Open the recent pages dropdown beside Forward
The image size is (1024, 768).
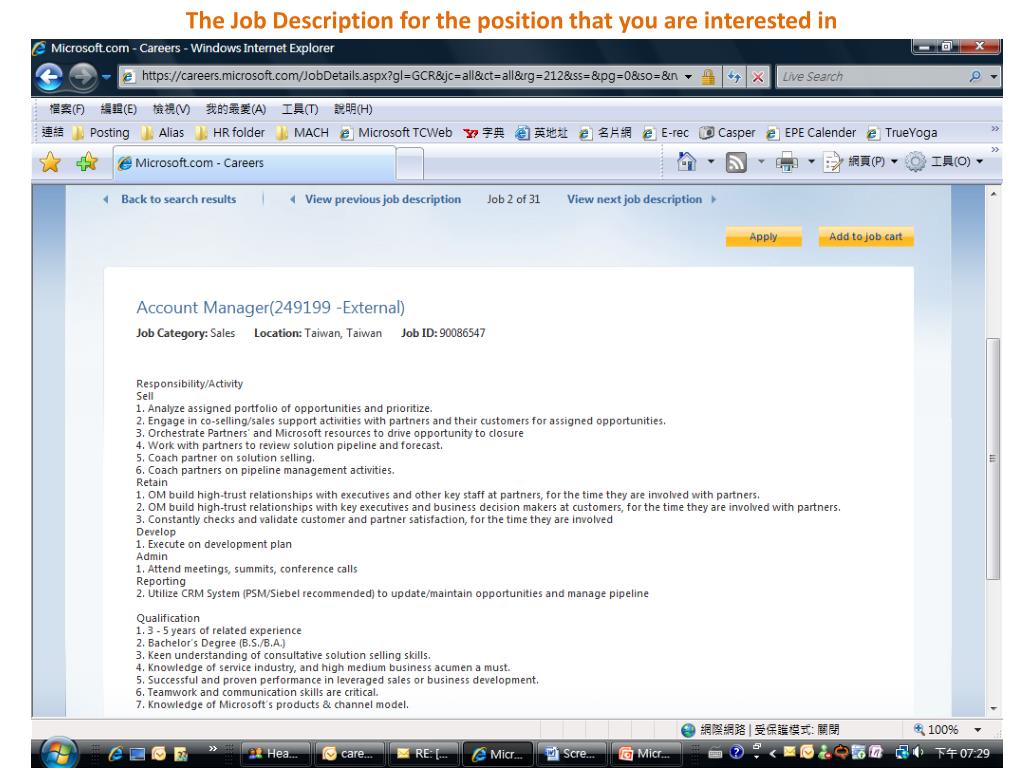pos(106,76)
